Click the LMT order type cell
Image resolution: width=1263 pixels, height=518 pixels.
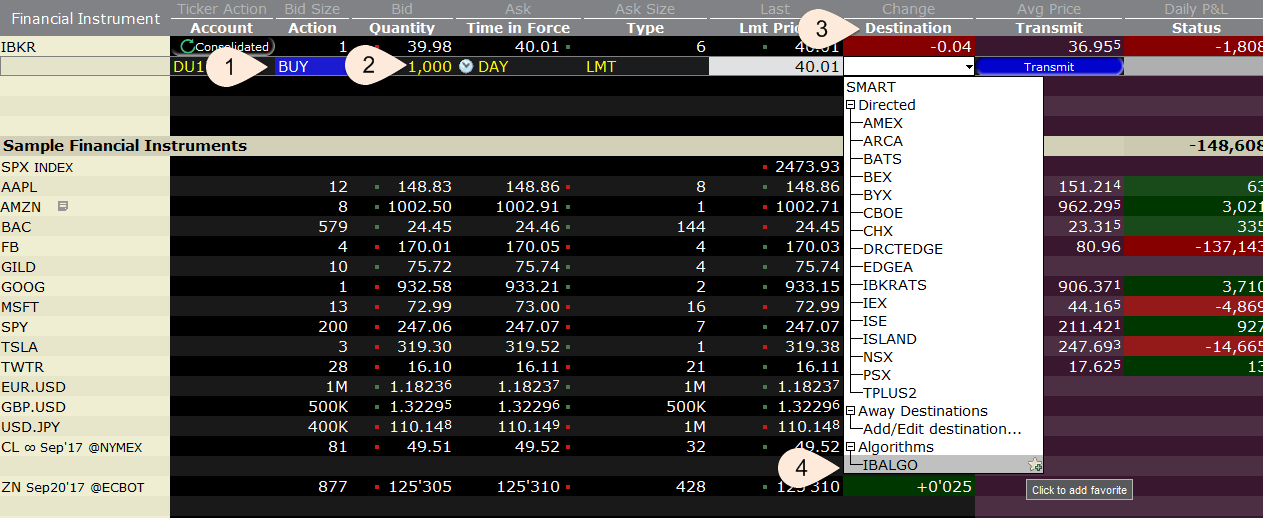click(x=601, y=67)
